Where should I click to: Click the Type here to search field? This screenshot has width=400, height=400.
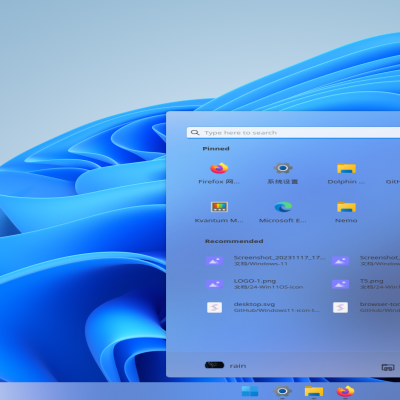[x=293, y=133]
